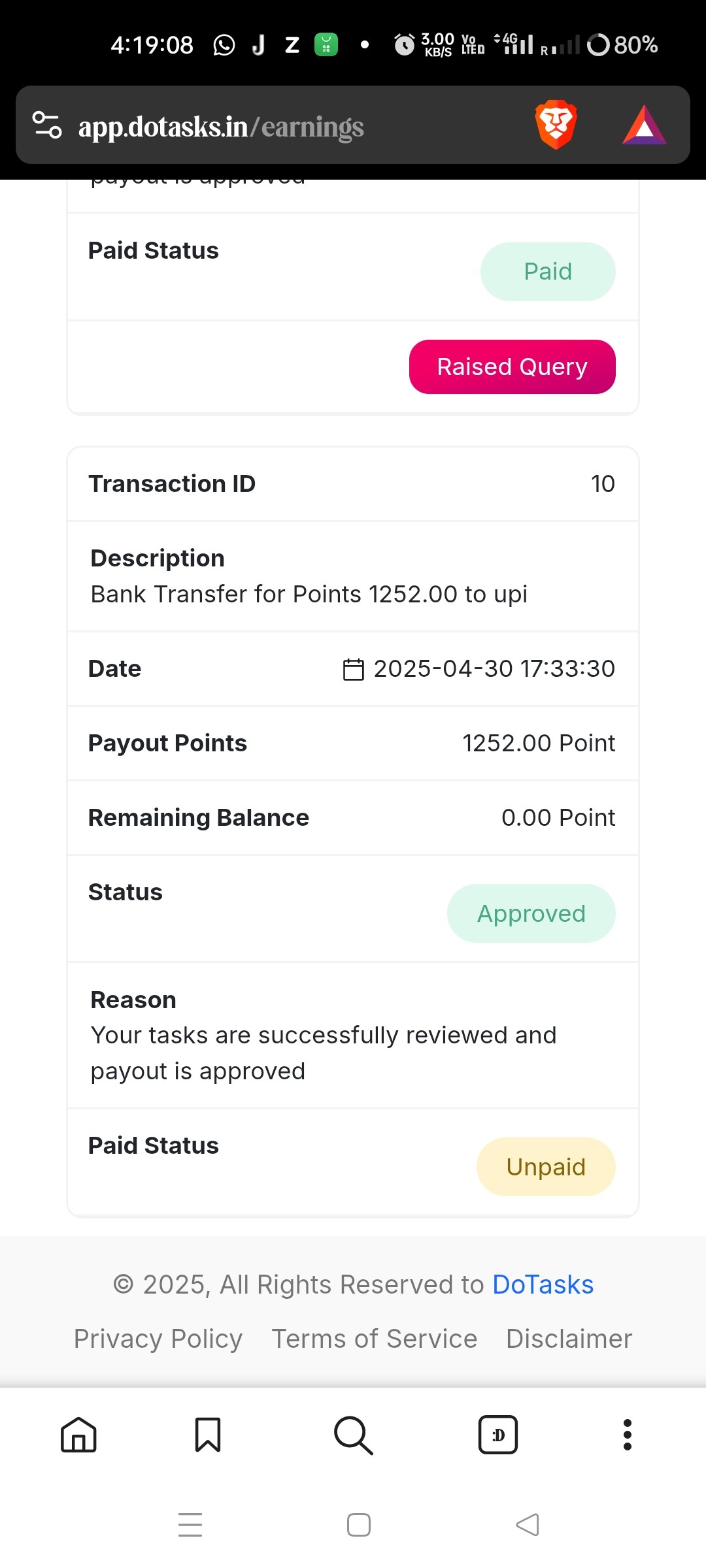The width and height of the screenshot is (706, 1568).
Task: Open Terms of Service link
Action: point(375,1339)
